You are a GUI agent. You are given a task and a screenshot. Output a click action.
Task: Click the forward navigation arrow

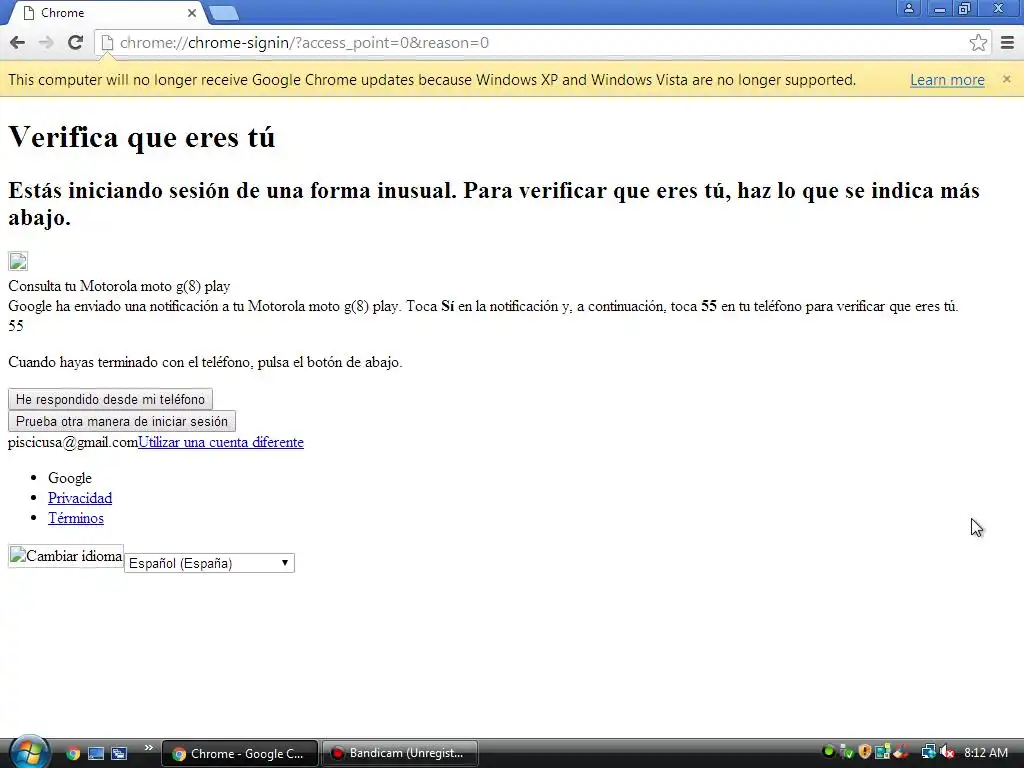click(x=46, y=43)
